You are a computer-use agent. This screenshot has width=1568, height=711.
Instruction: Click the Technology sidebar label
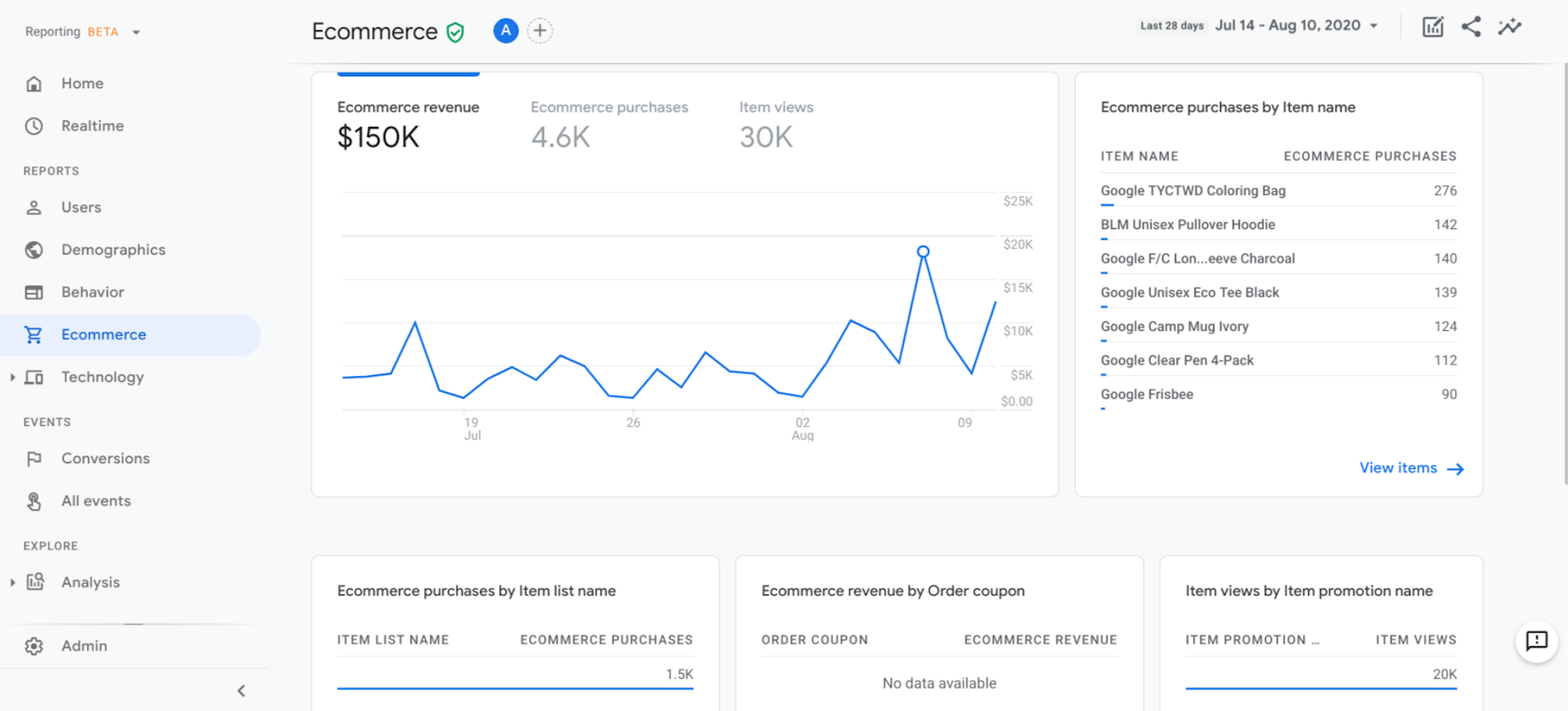click(x=103, y=377)
